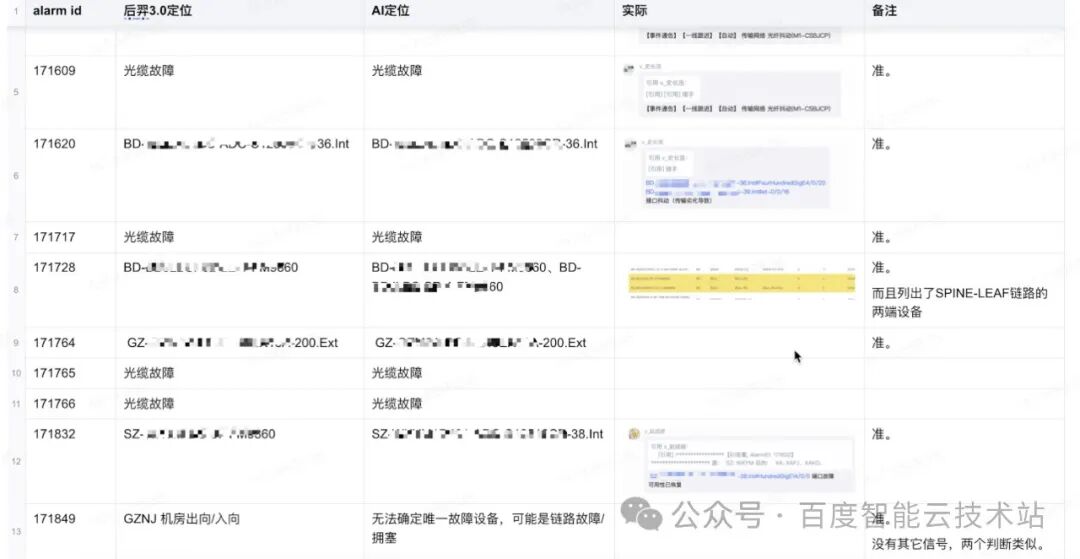Select row number 8 header

tap(16, 291)
